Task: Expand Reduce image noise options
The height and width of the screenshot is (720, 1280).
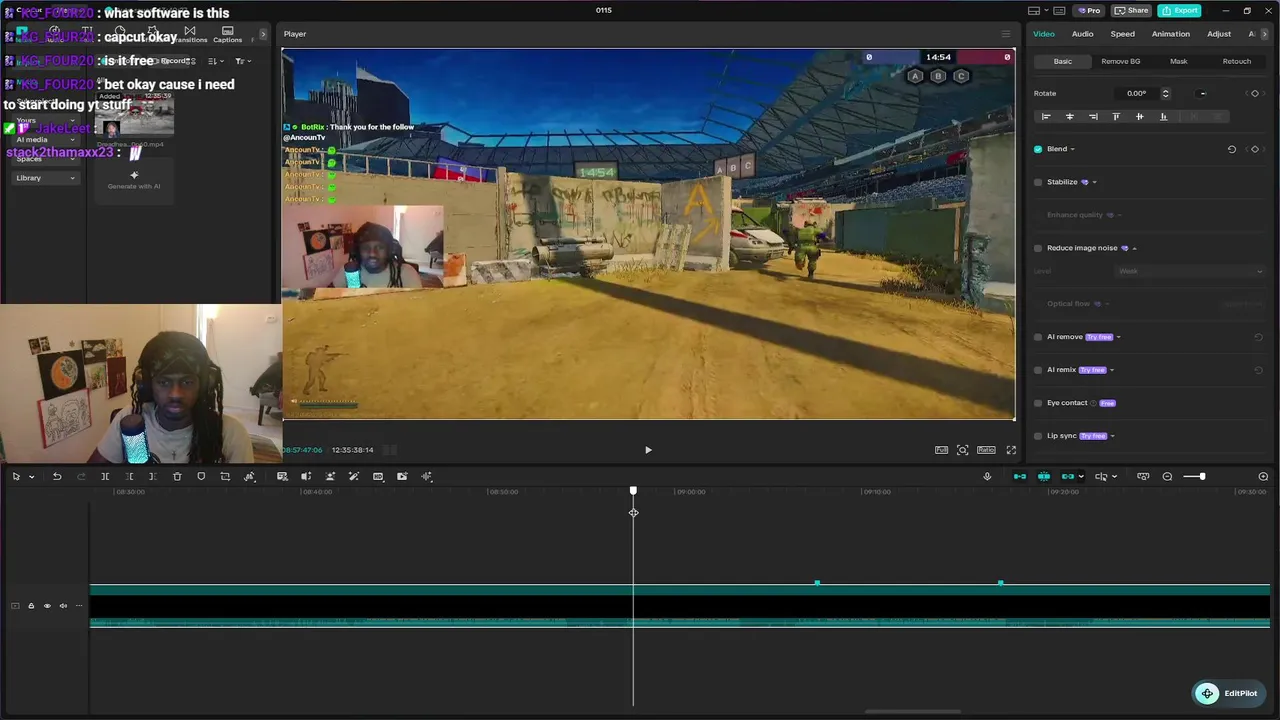Action: [1134, 249]
